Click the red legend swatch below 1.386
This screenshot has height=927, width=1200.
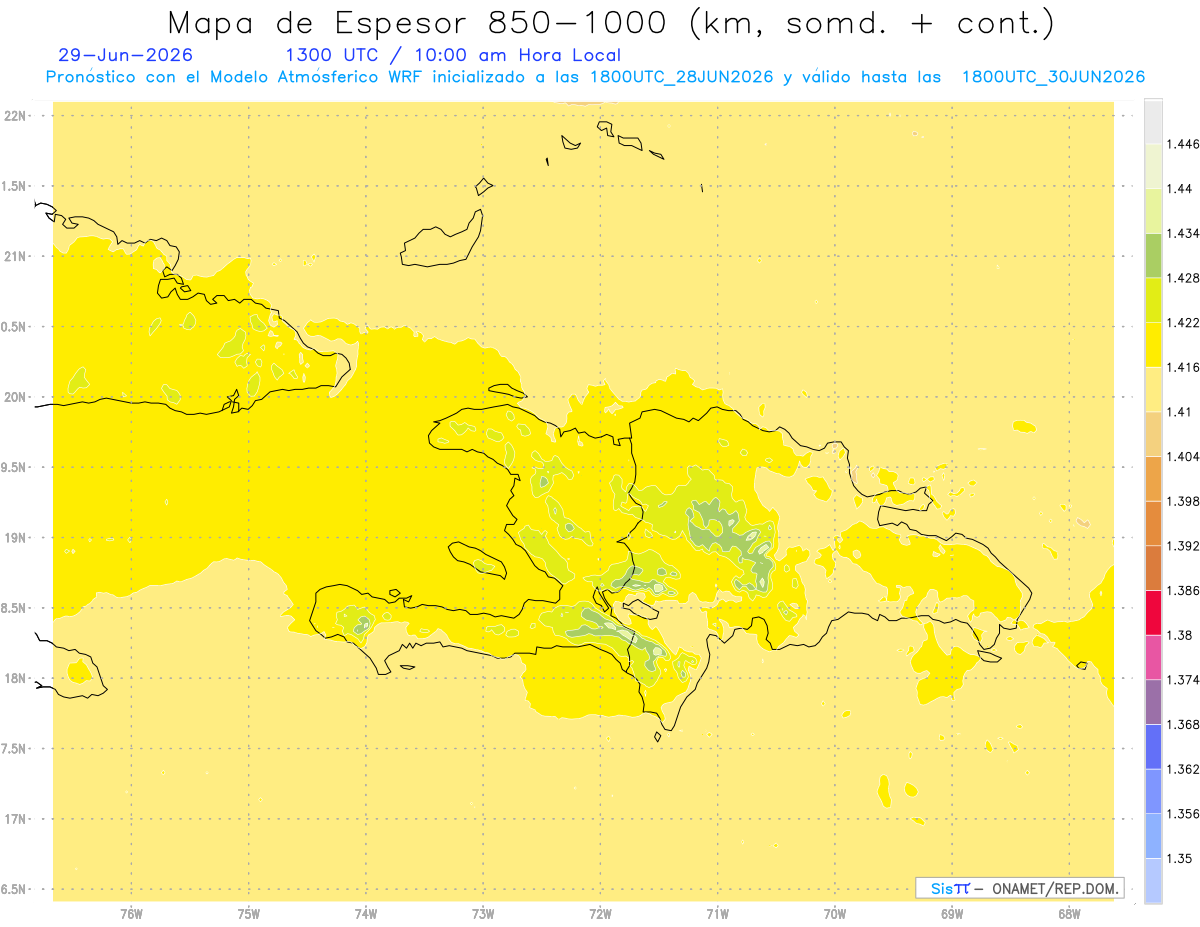coord(1153,612)
